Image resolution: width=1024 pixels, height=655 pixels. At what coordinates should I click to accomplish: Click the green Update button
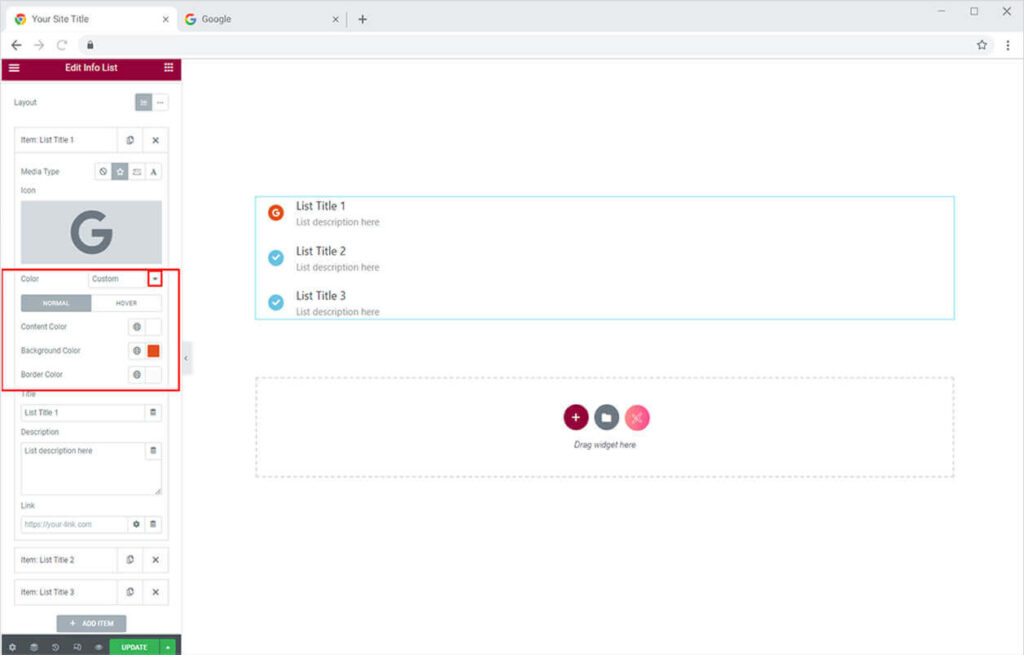click(x=134, y=647)
